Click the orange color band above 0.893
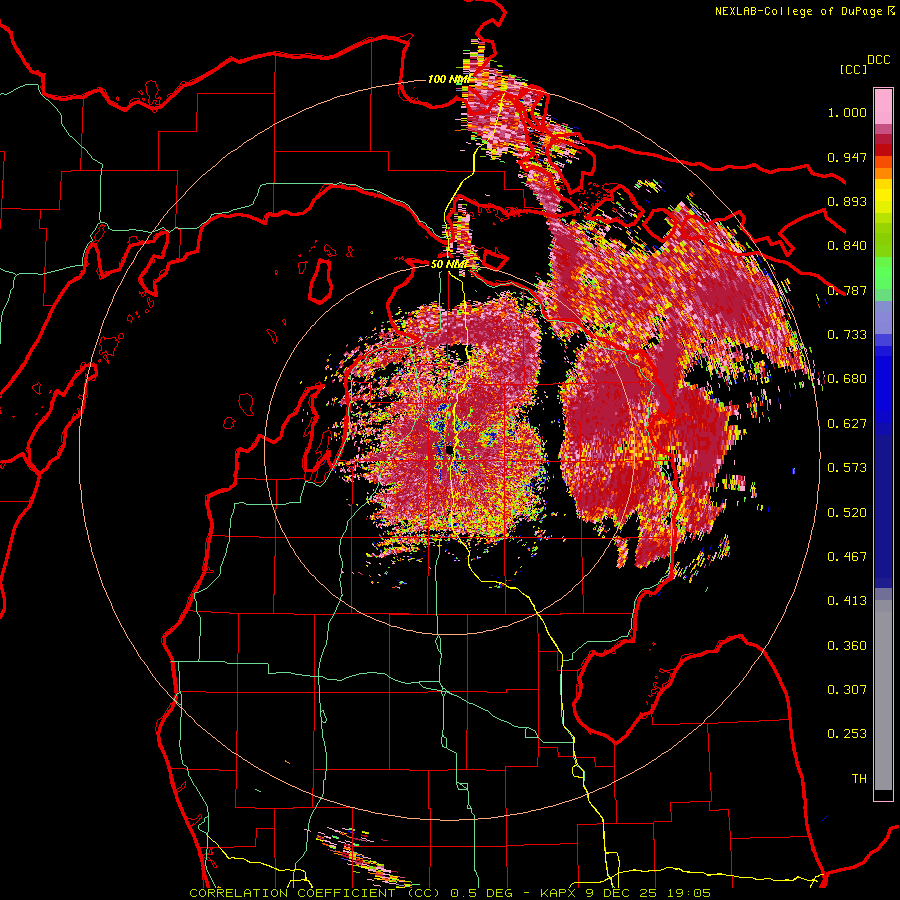Viewport: 900px width, 900px height. click(x=883, y=173)
